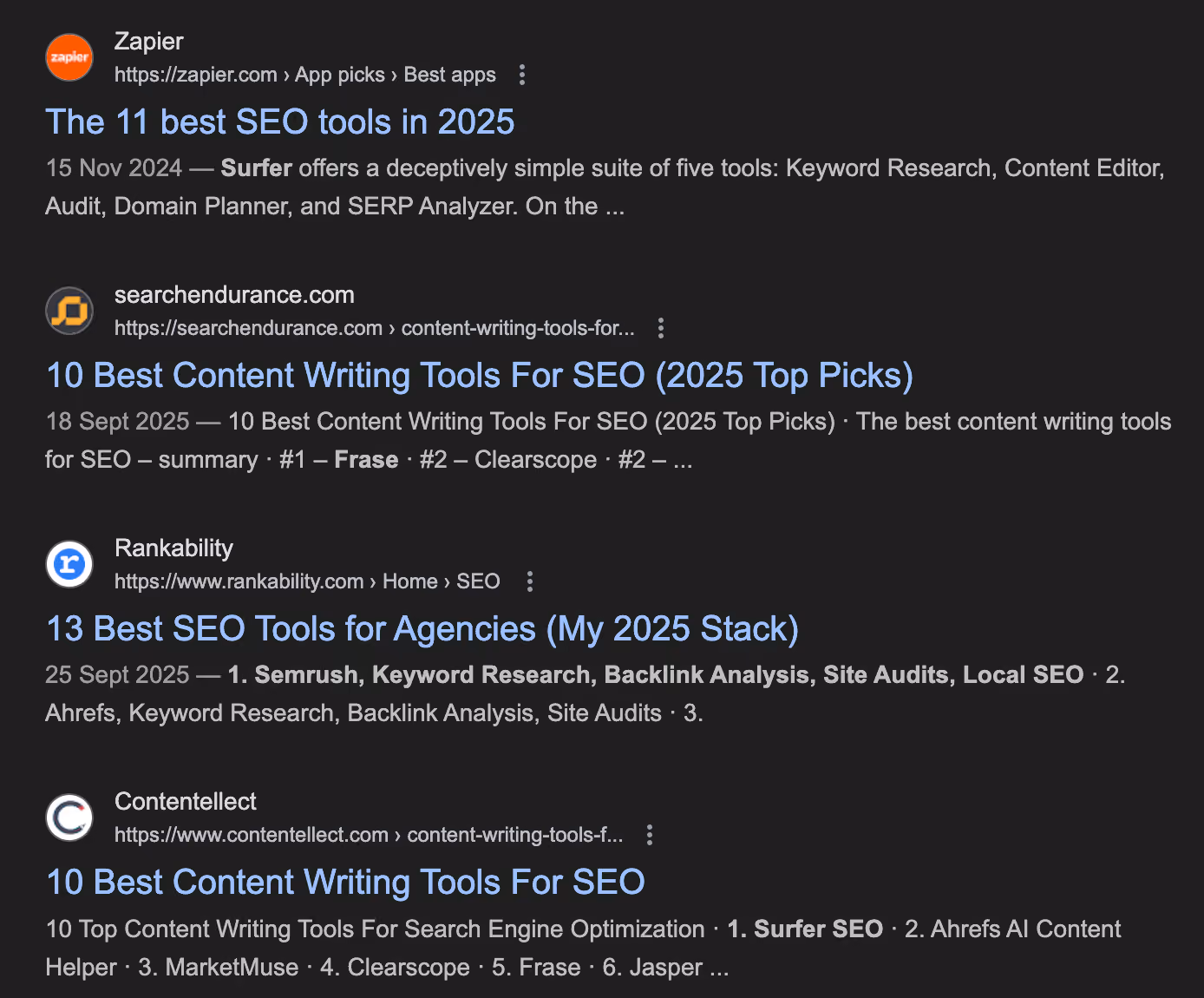The height and width of the screenshot is (998, 1204).
Task: Click the Zapier orange favicon
Action: (x=69, y=57)
